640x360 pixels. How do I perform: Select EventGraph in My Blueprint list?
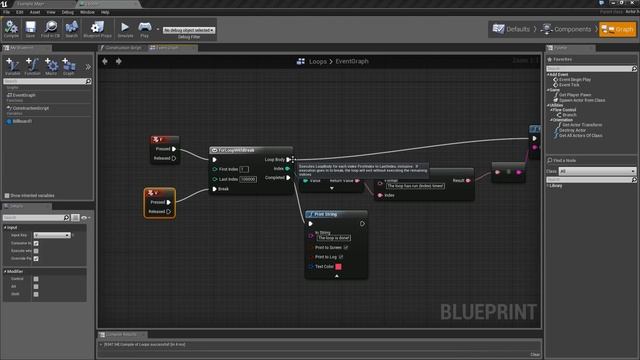(24, 95)
